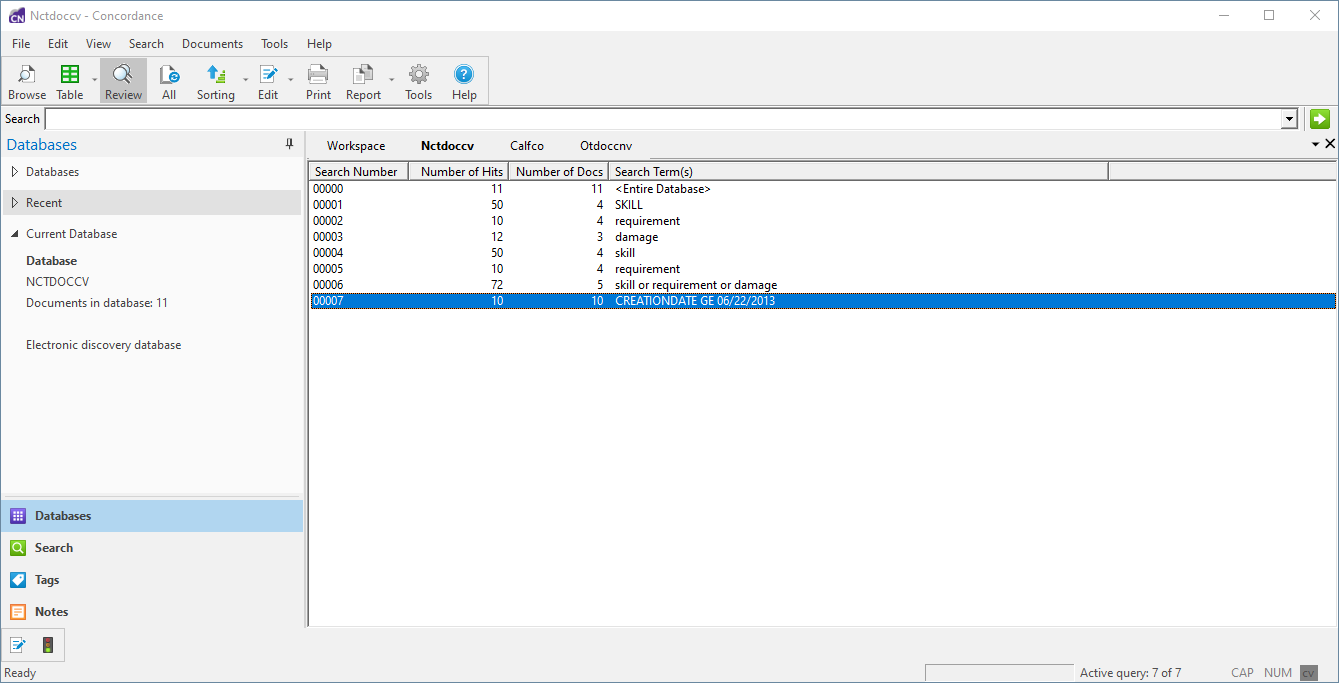Run search with green arrow button
Viewport: 1339px width, 683px height.
(x=1320, y=119)
